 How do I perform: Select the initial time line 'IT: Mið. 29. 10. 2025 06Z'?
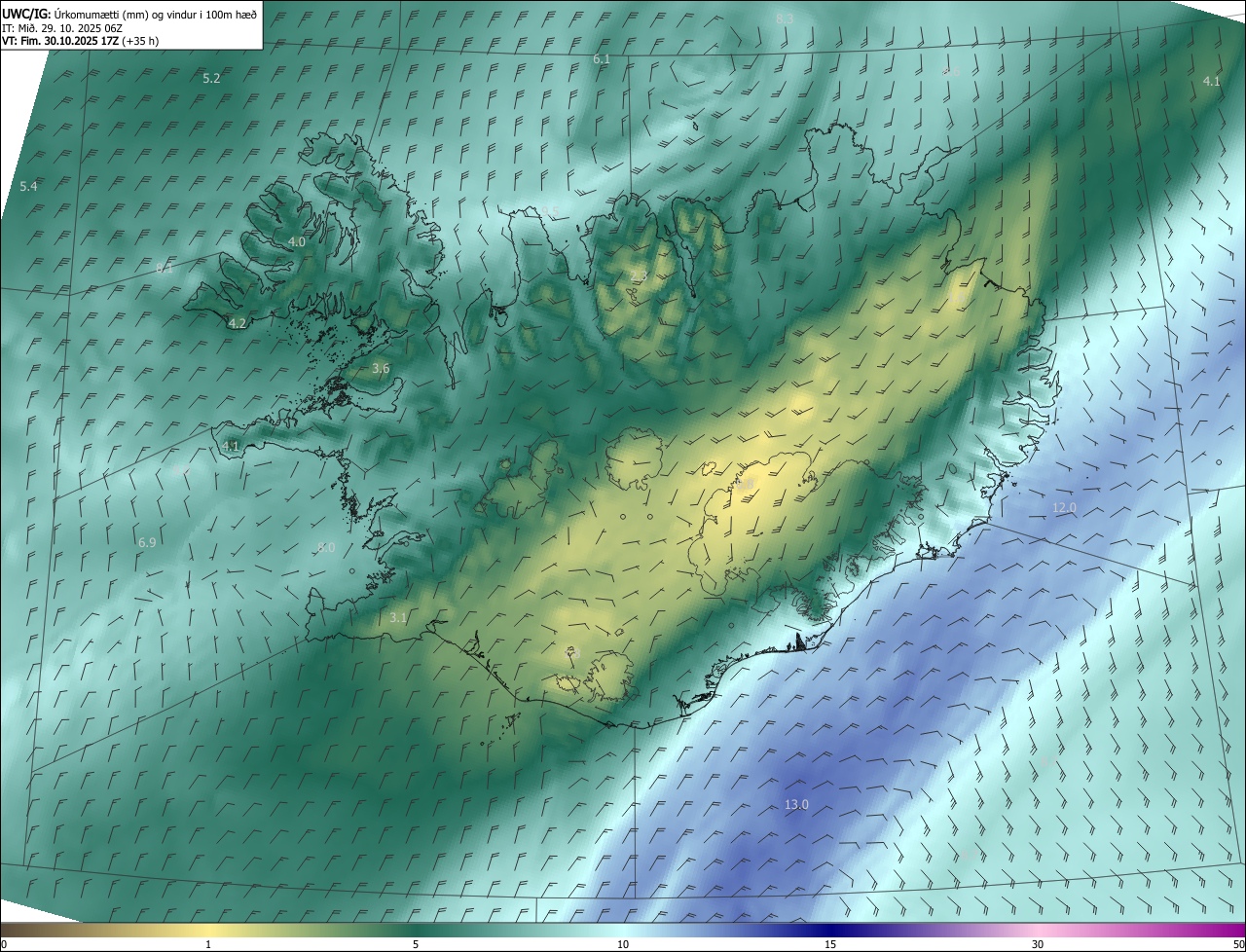coord(62,28)
